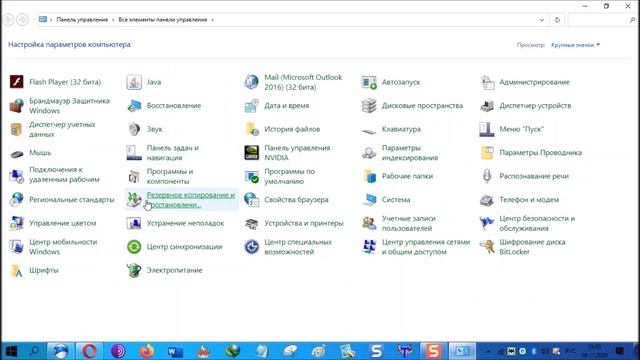The image size is (640, 360).
Task: Open the Звук speaker icon
Action: [x=134, y=129]
